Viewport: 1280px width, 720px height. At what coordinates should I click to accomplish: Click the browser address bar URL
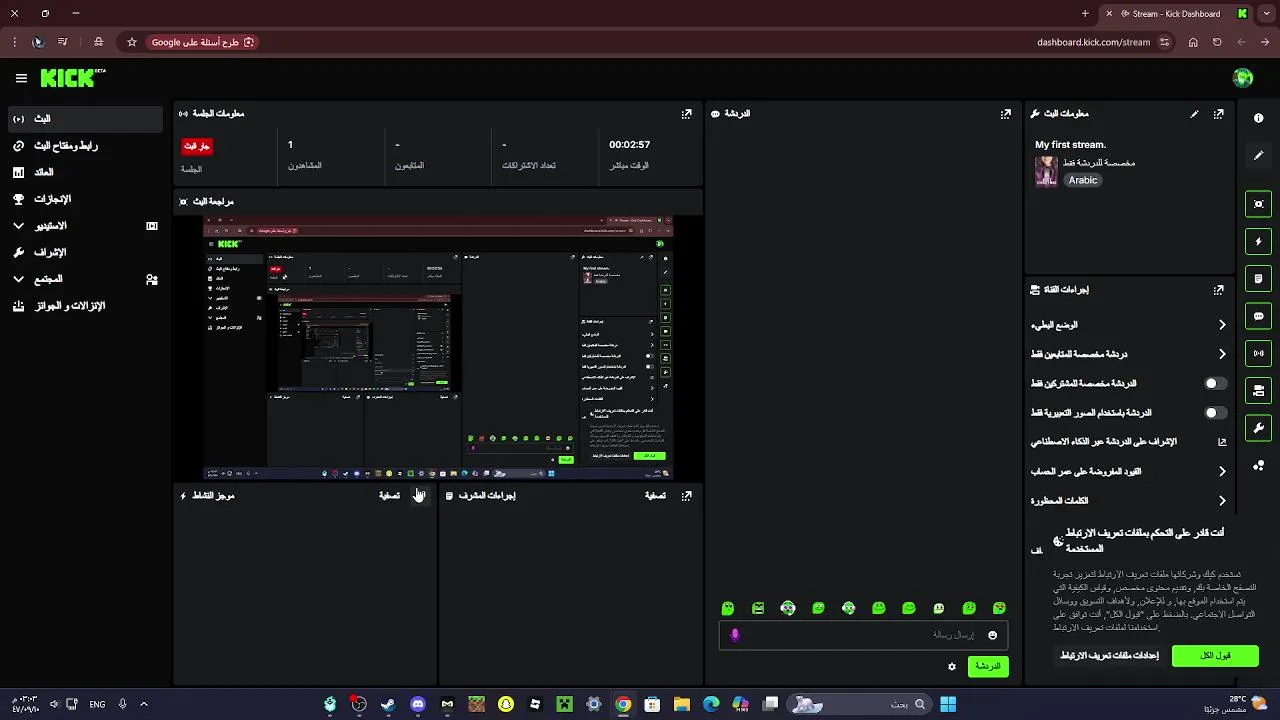pos(1093,42)
